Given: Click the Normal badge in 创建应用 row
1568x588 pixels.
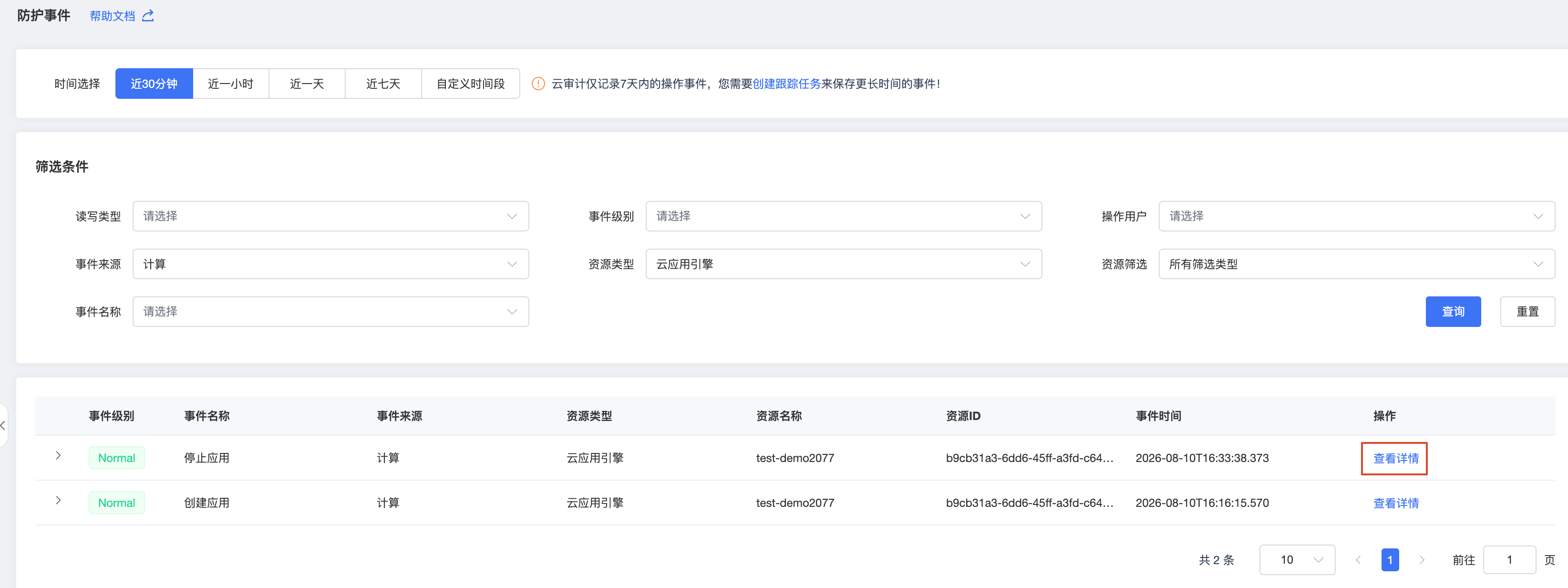Looking at the screenshot, I should [x=117, y=503].
